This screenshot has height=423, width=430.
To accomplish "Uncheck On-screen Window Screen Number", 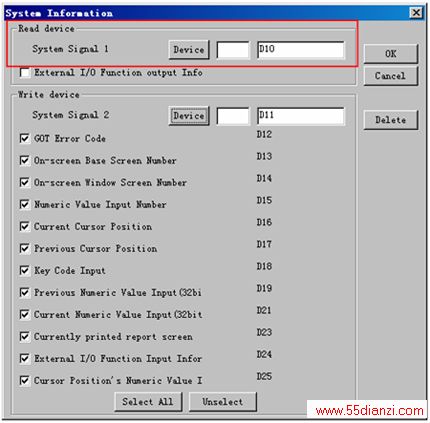I will pyautogui.click(x=25, y=182).
